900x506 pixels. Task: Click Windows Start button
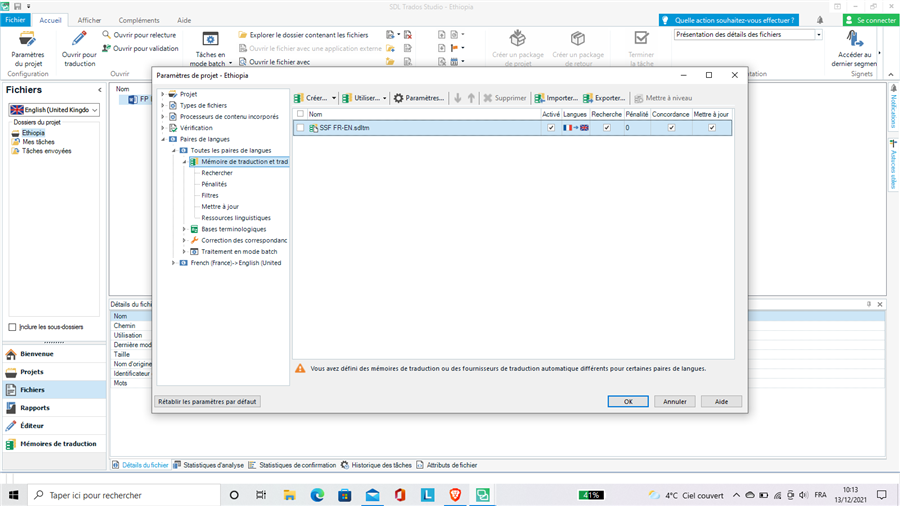point(13,495)
